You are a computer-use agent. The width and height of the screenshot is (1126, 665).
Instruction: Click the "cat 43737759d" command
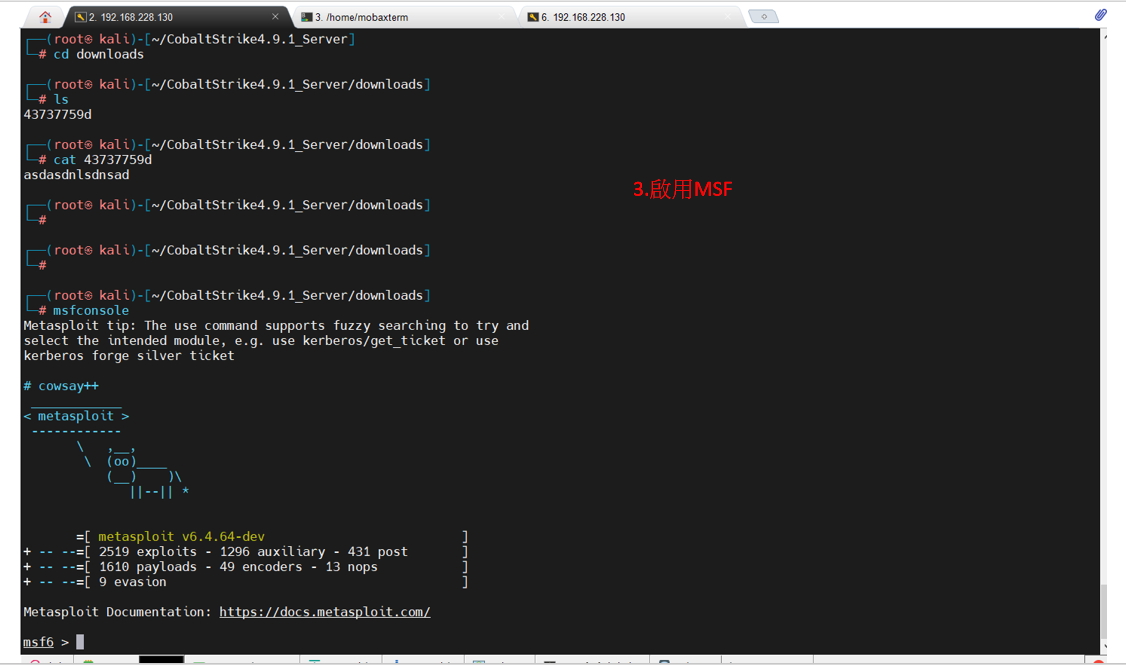103,160
